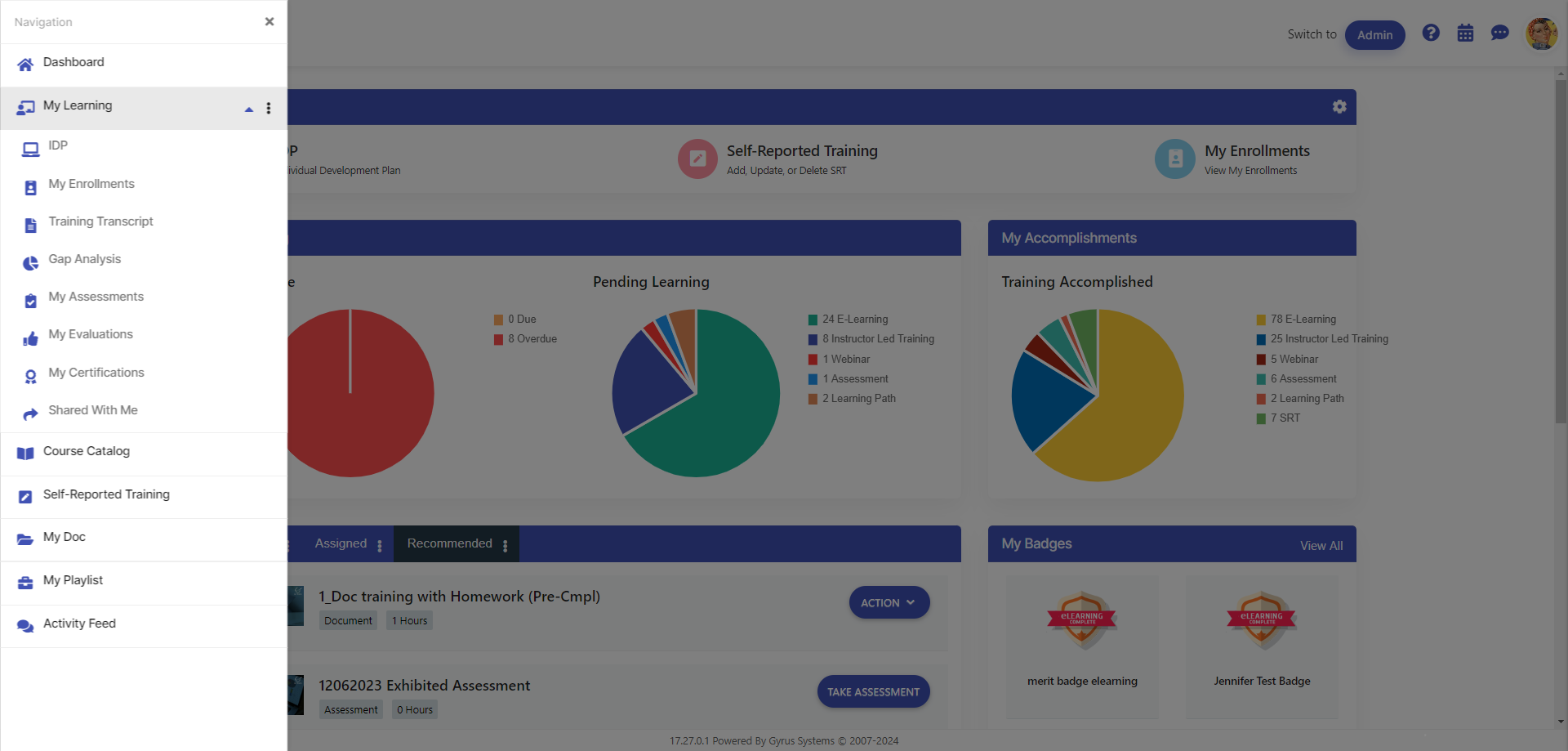
Task: Click View All badges link
Action: [1321, 546]
